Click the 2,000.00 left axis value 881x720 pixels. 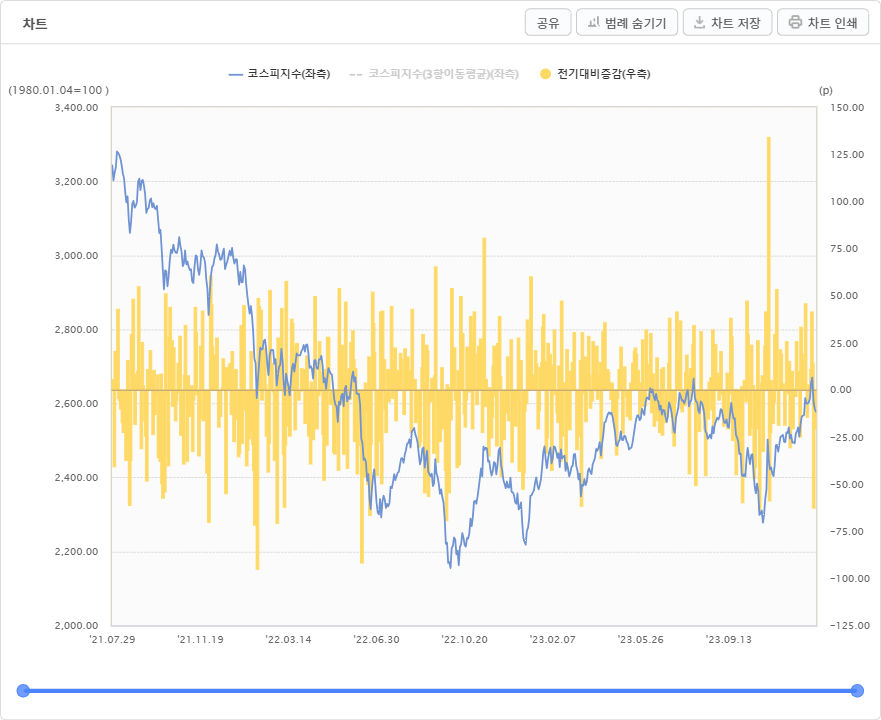(76, 626)
